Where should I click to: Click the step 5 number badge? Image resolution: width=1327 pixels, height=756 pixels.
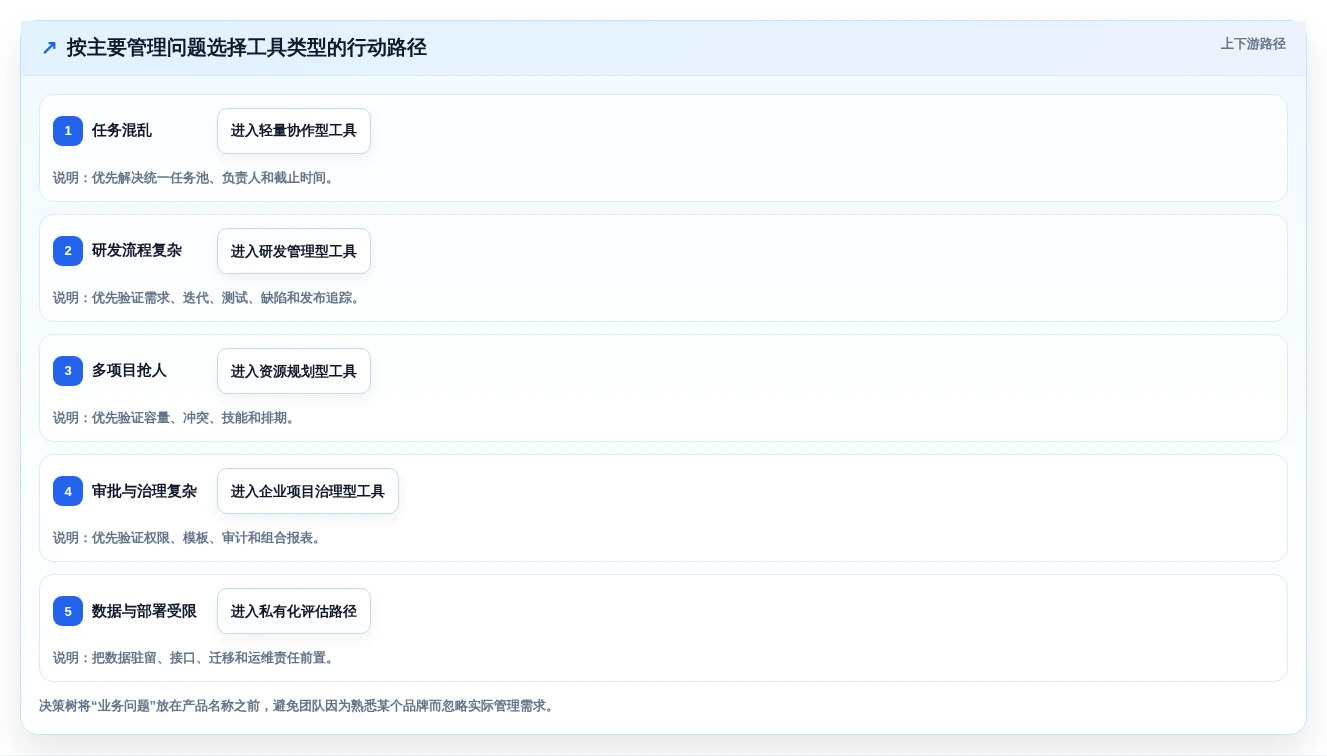pos(68,611)
